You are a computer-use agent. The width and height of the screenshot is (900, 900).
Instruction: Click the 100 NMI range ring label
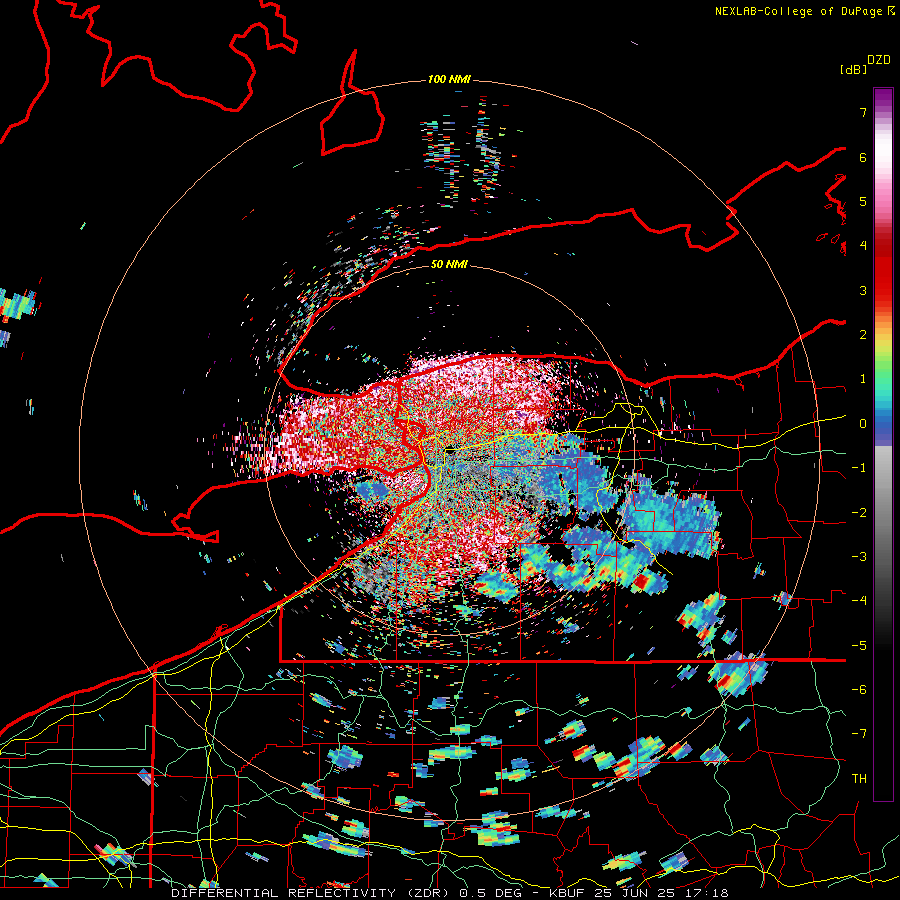pos(449,79)
